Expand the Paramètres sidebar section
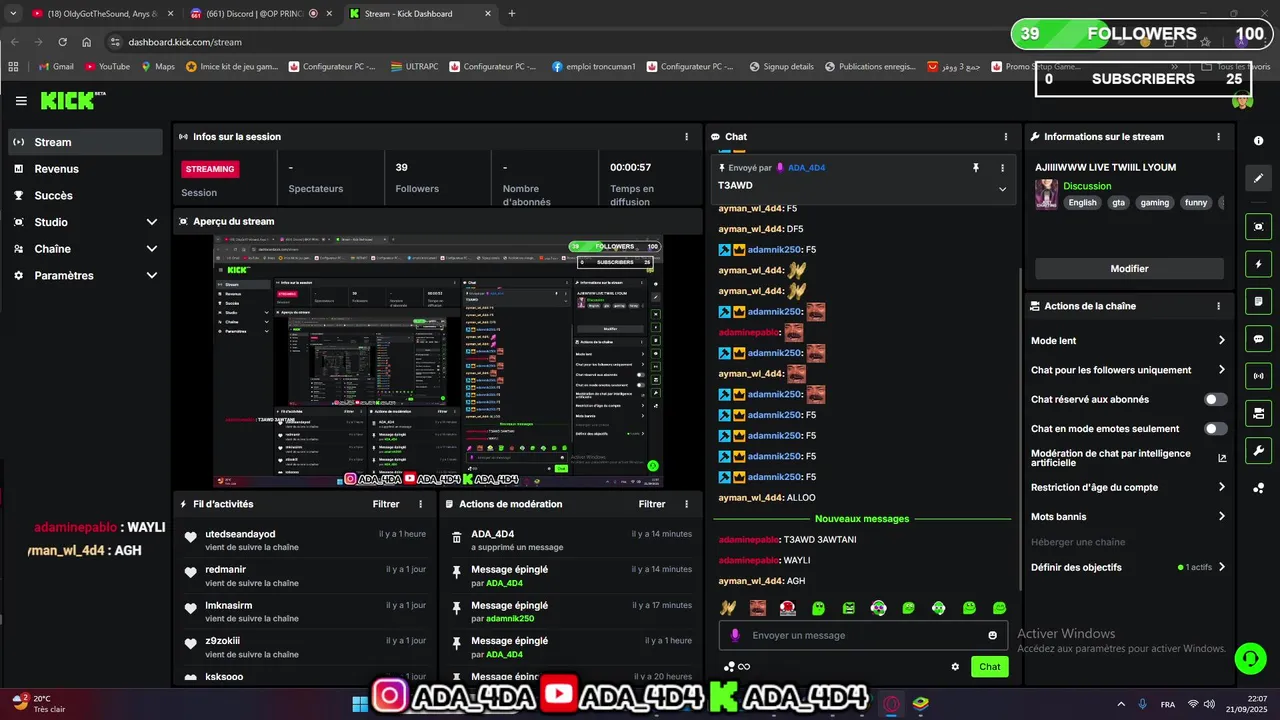 [x=152, y=276]
